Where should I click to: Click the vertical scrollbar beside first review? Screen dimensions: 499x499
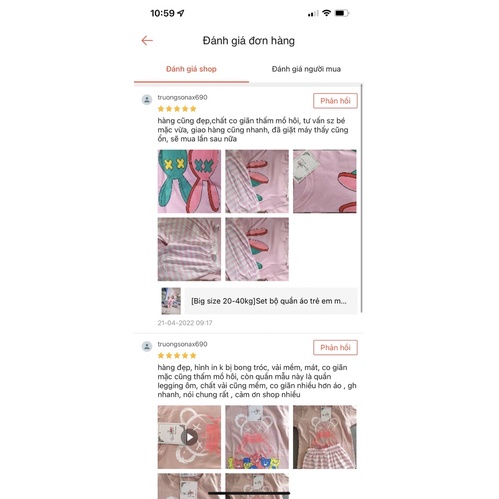click(362, 198)
